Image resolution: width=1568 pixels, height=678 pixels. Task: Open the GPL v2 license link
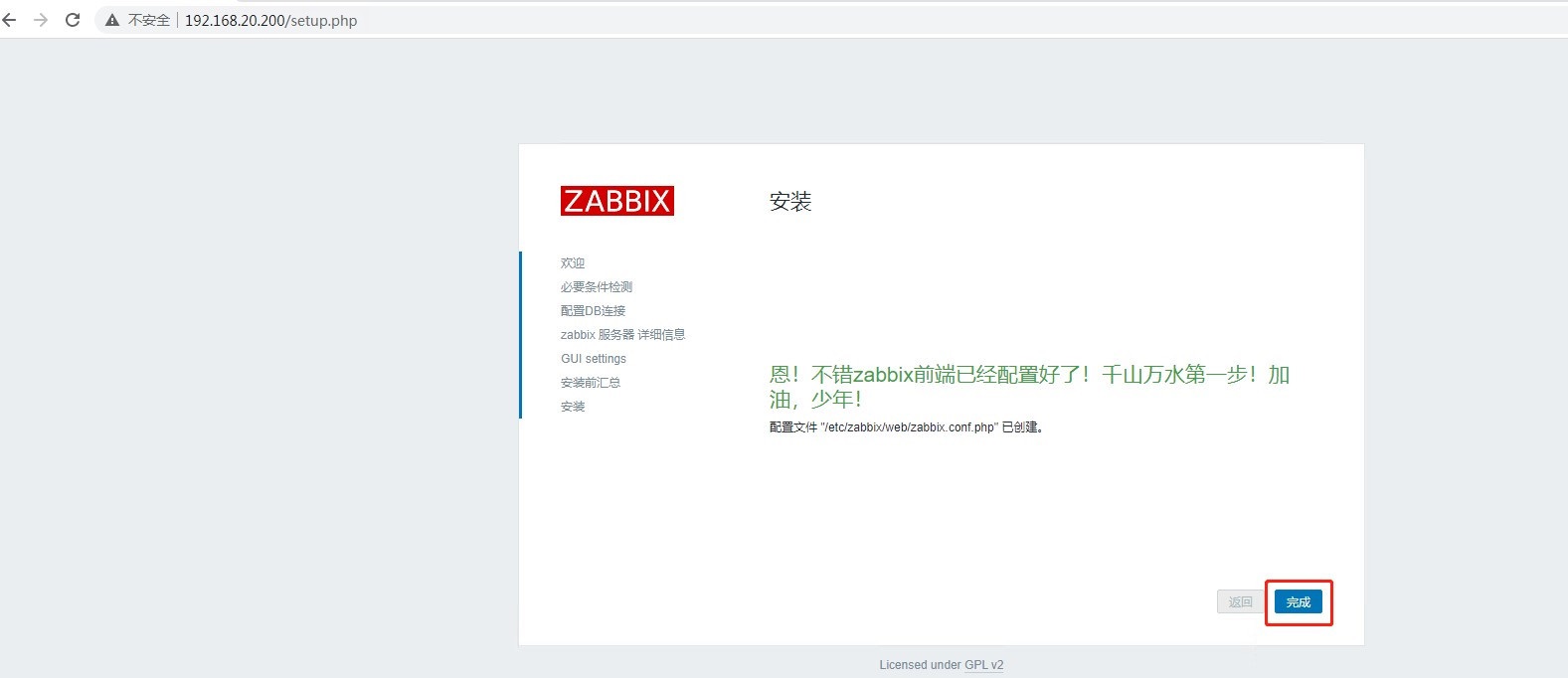click(x=983, y=665)
